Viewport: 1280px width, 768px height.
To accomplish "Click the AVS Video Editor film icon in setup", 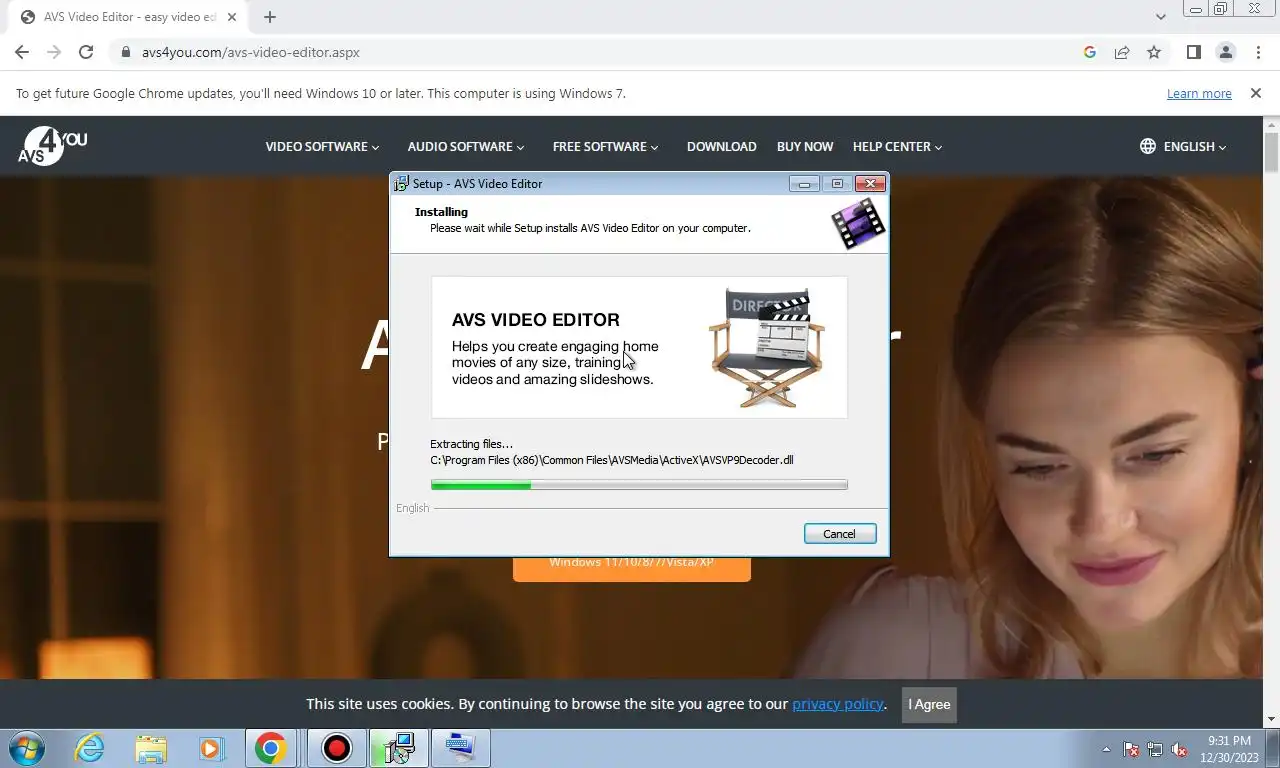I will 858,223.
